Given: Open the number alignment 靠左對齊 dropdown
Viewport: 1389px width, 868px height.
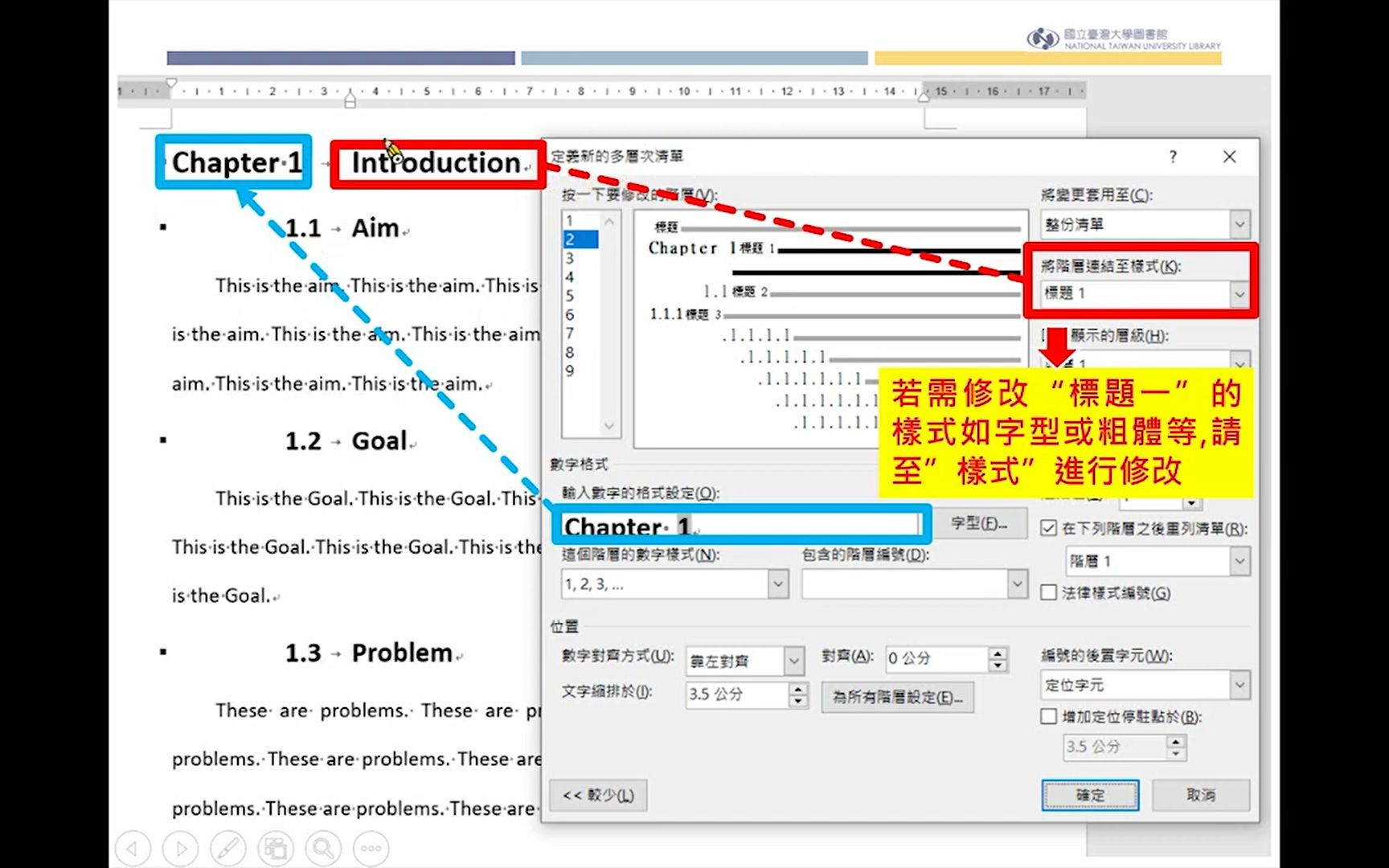Looking at the screenshot, I should point(793,661).
